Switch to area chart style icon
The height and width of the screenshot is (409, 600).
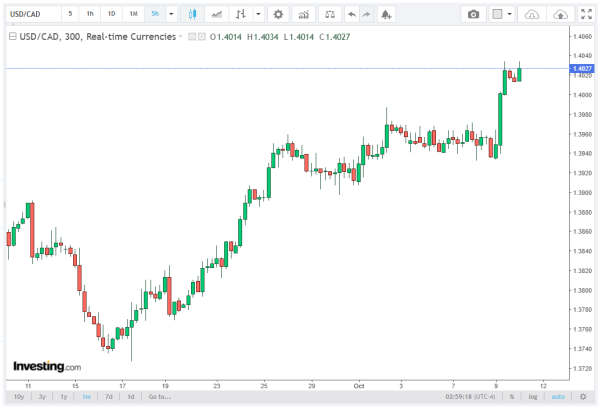click(216, 15)
